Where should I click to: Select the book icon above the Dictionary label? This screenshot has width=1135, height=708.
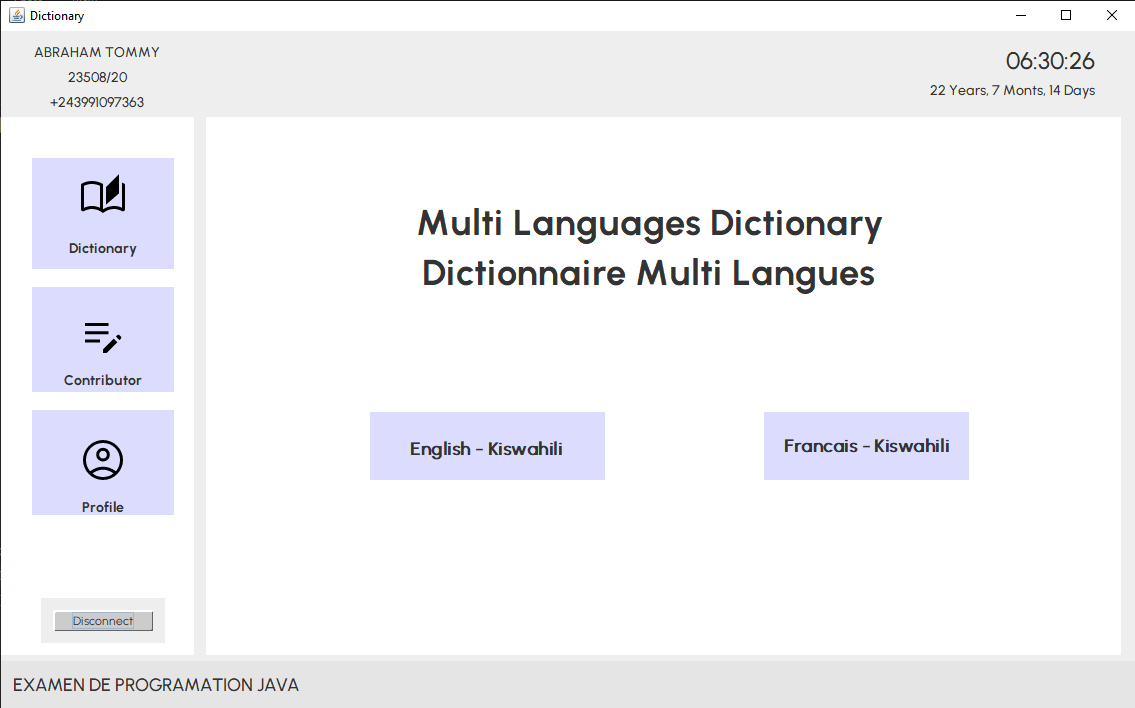[102, 192]
